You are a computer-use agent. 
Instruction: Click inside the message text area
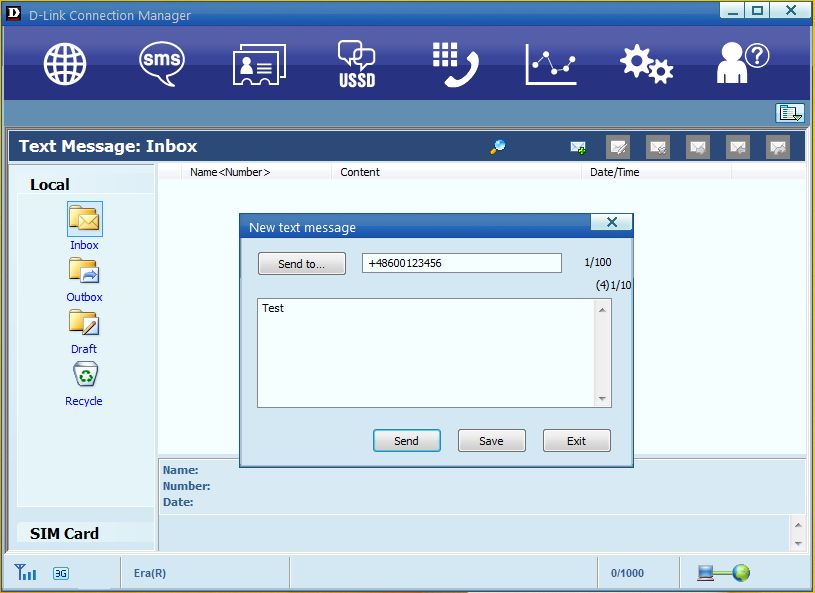click(x=426, y=353)
